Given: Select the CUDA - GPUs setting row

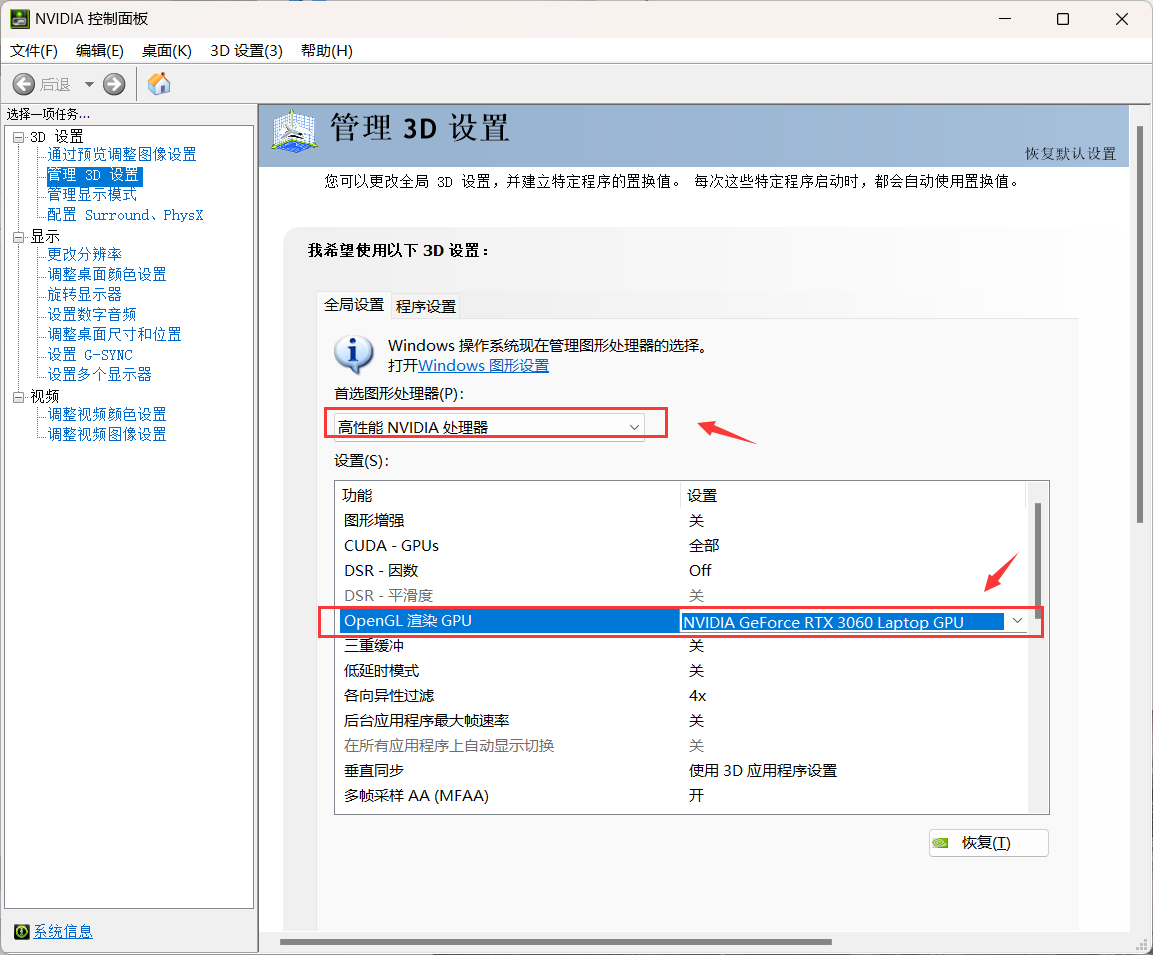Looking at the screenshot, I should coord(684,546).
